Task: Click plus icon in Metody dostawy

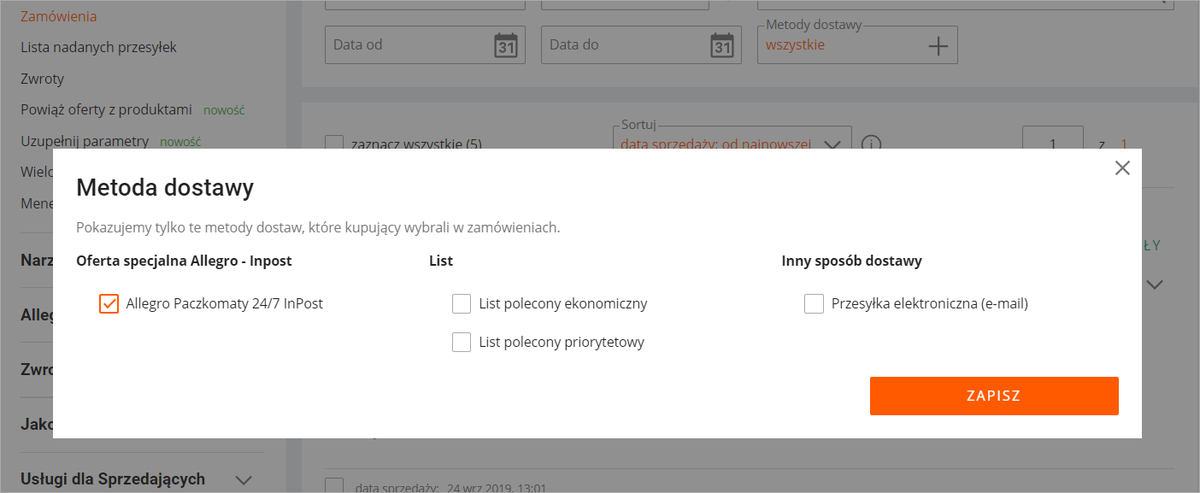Action: click(937, 45)
